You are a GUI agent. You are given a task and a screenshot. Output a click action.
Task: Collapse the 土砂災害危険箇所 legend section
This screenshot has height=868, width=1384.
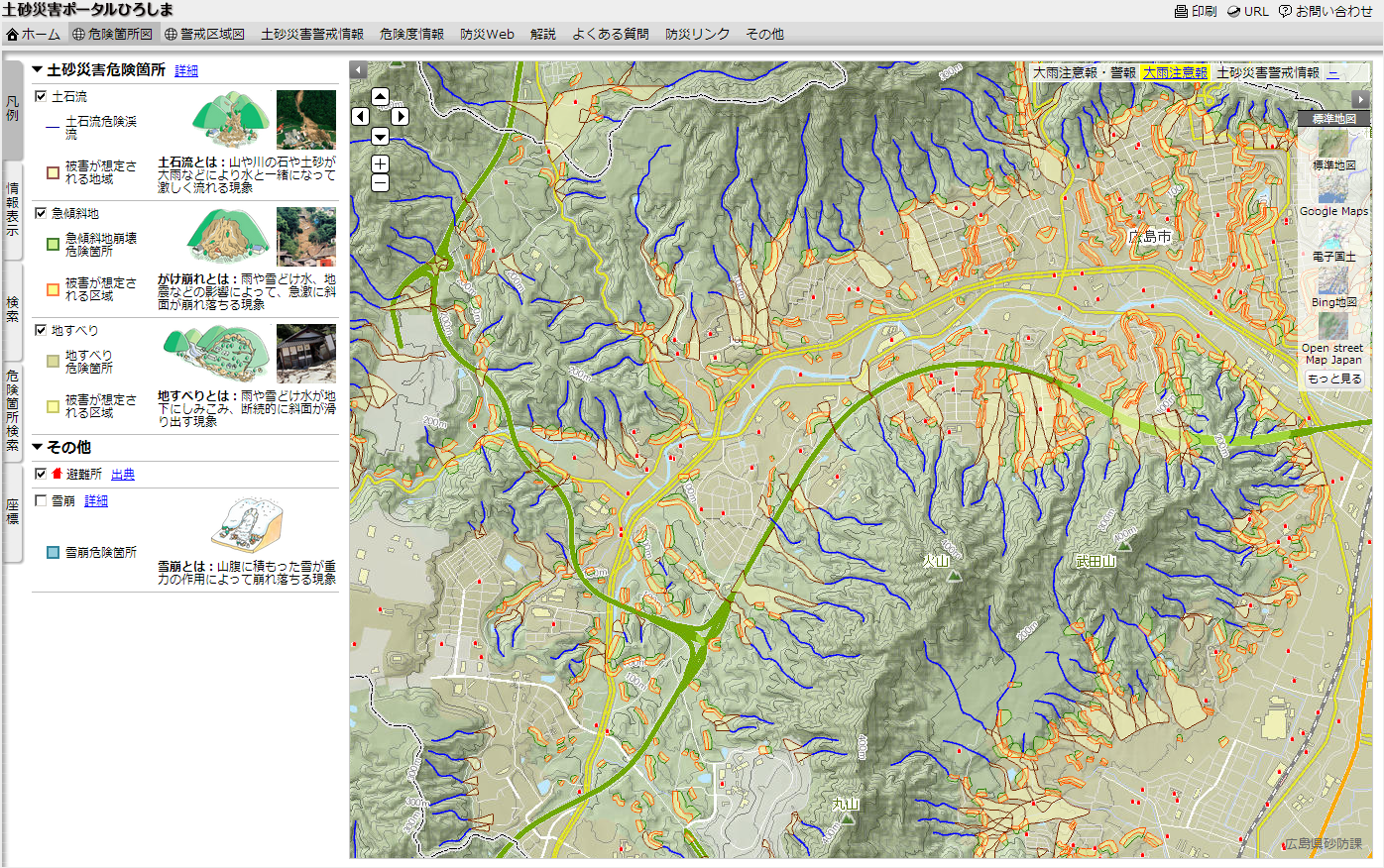coord(37,70)
